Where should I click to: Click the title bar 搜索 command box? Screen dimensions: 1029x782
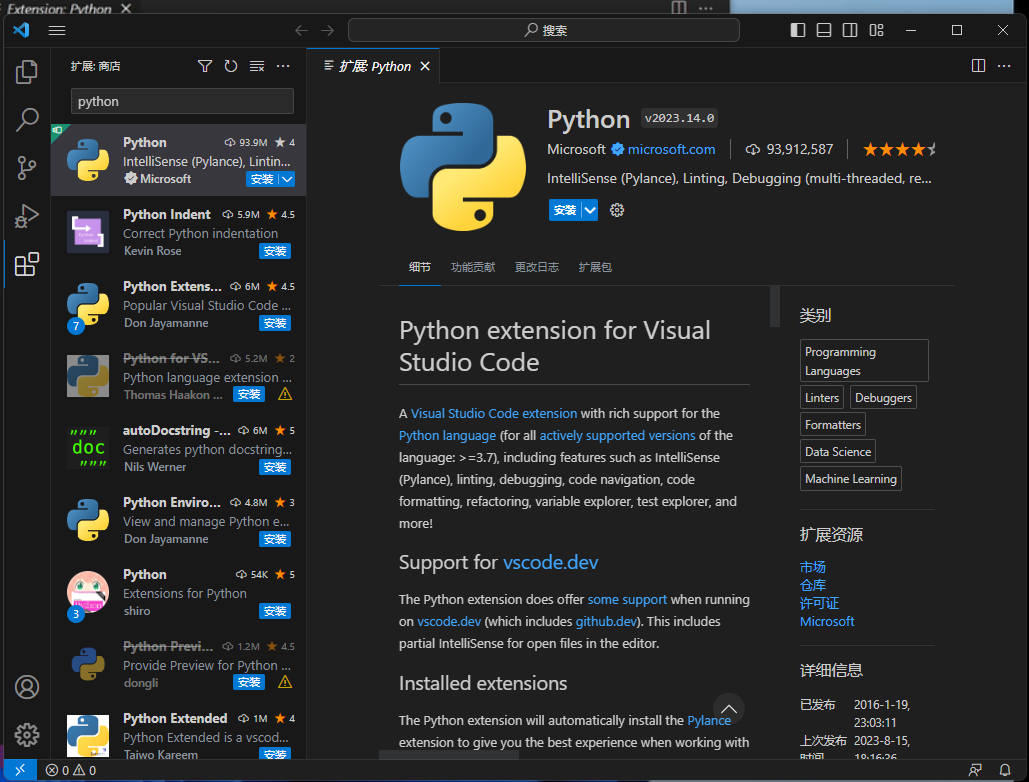pos(543,30)
